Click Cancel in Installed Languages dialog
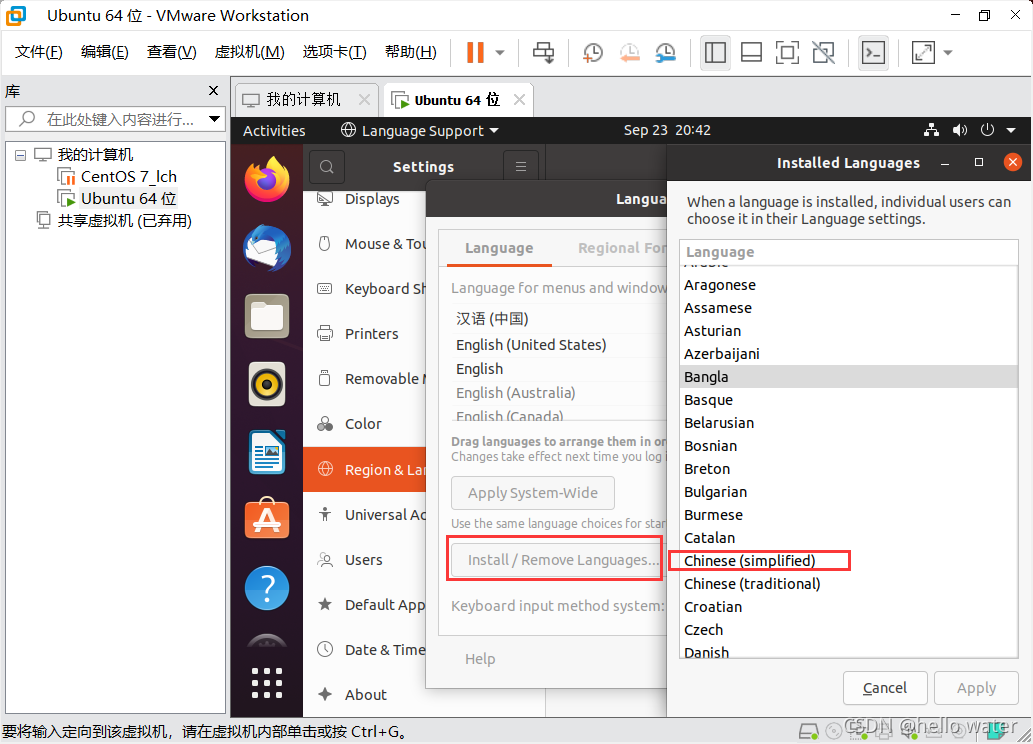Image resolution: width=1033 pixels, height=744 pixels. point(885,688)
